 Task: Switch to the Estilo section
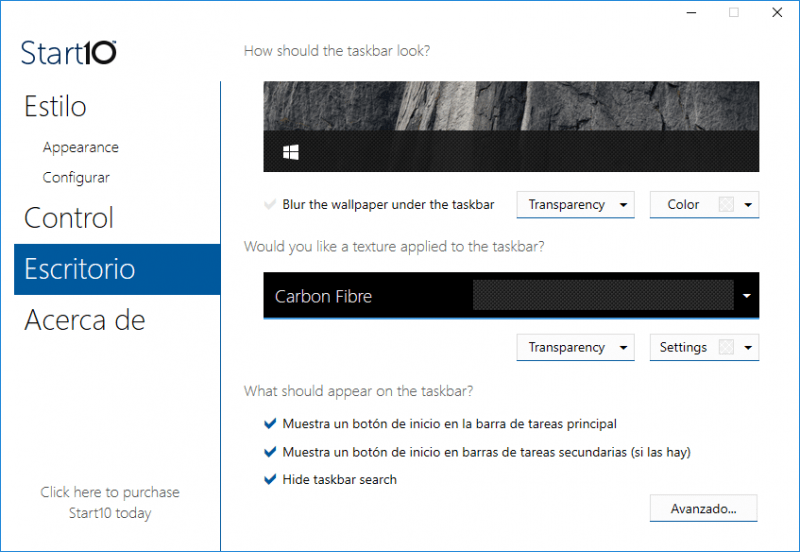[56, 107]
